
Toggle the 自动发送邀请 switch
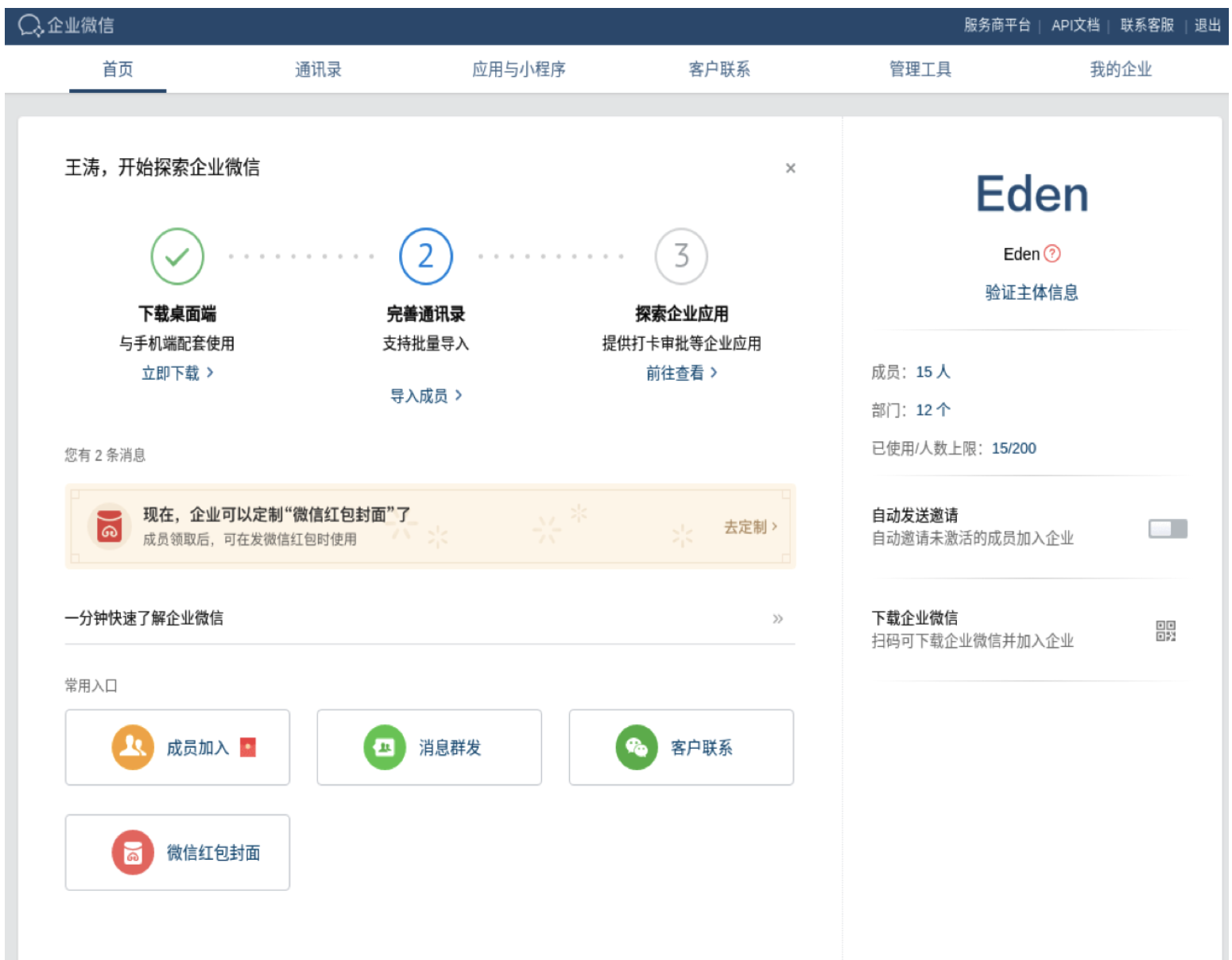[x=1168, y=528]
